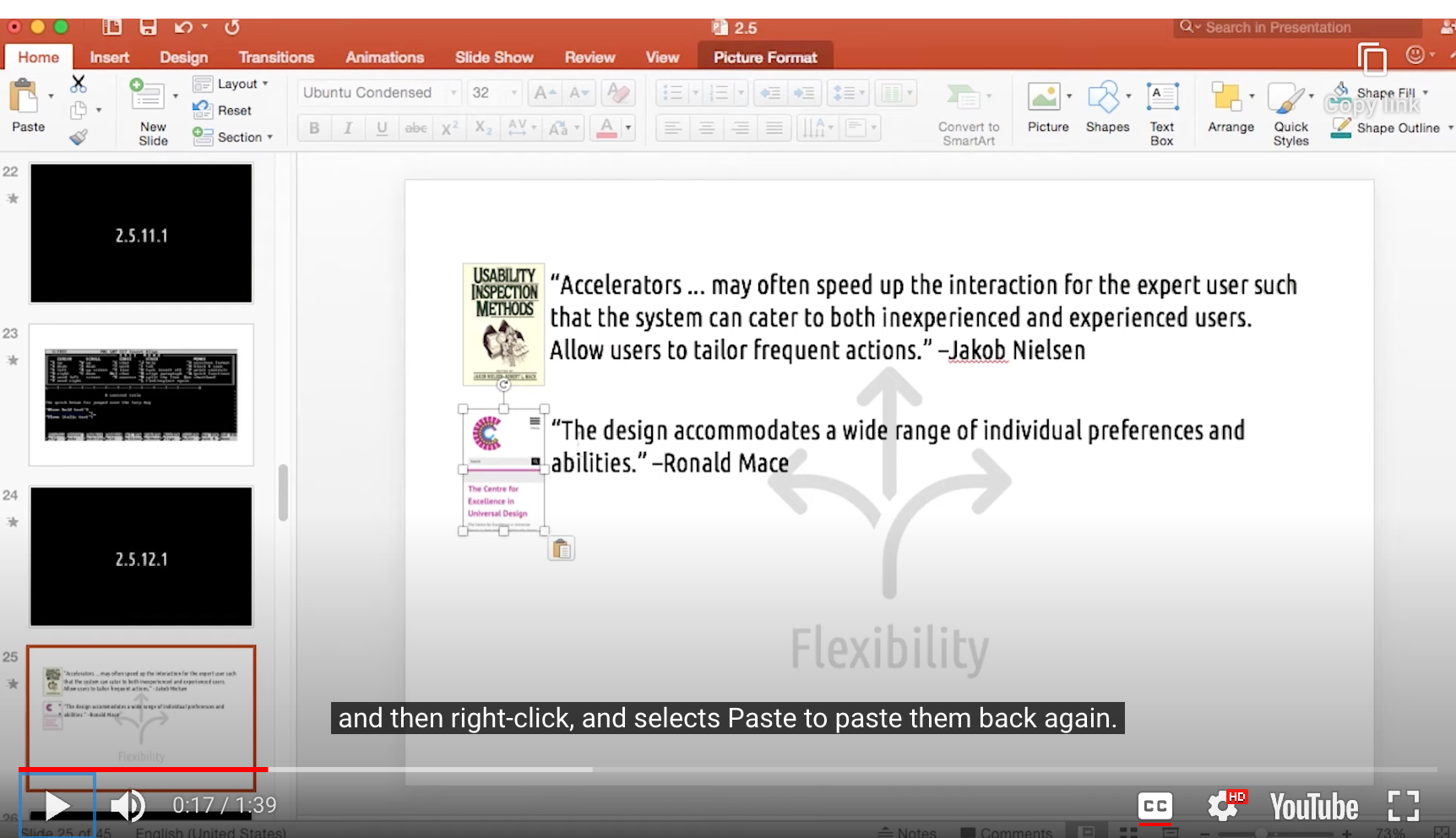Click the paste options clipboard on slide
This screenshot has width=1456, height=838.
pyautogui.click(x=562, y=549)
